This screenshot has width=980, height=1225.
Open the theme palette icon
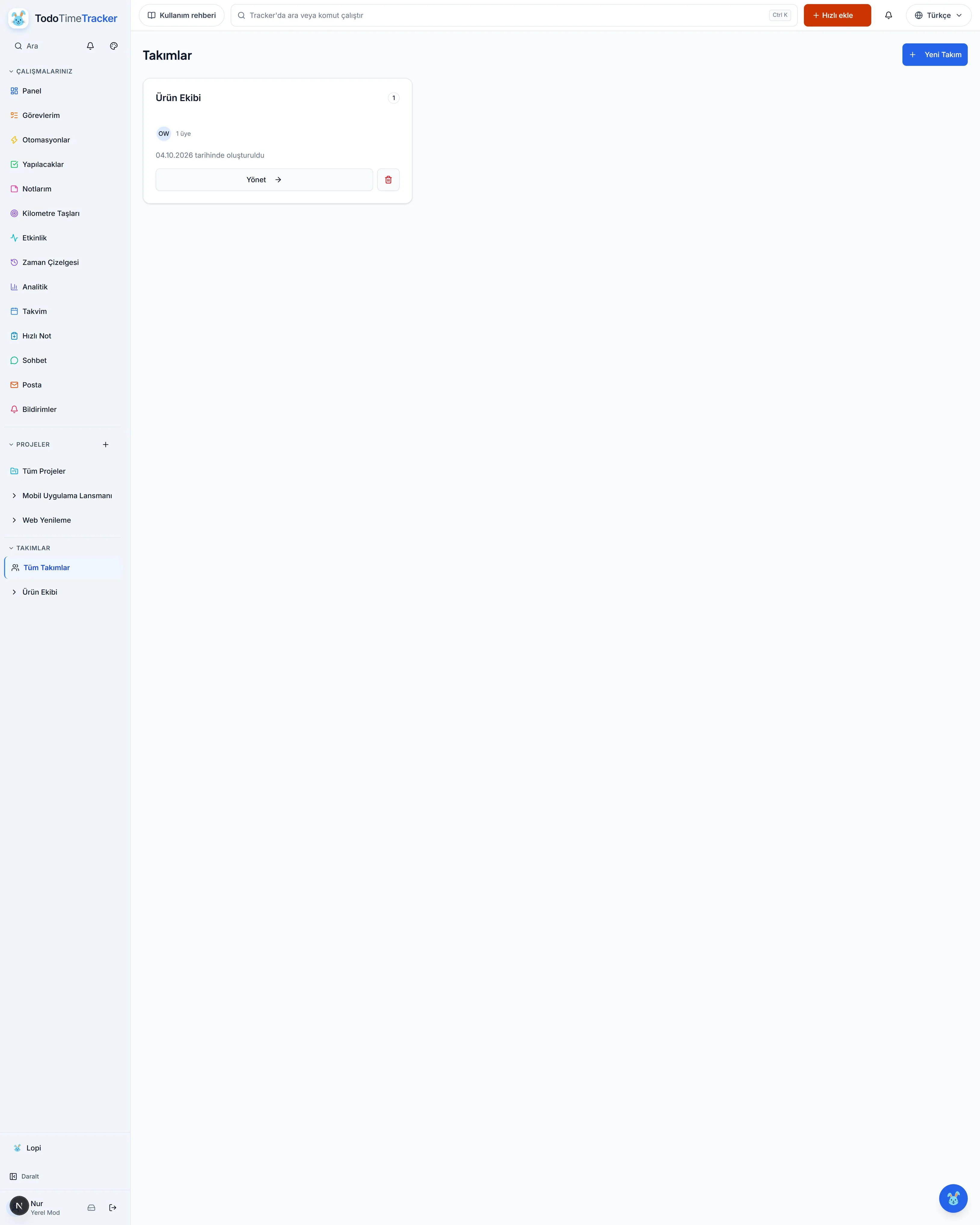click(x=114, y=46)
